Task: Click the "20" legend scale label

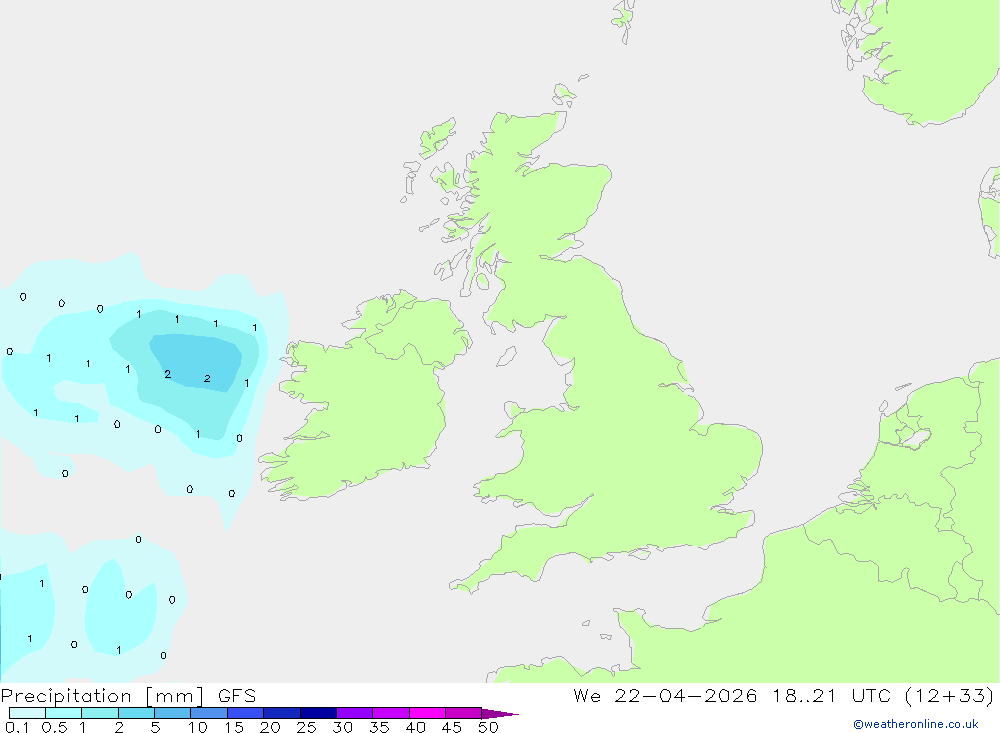Action: click(x=270, y=727)
